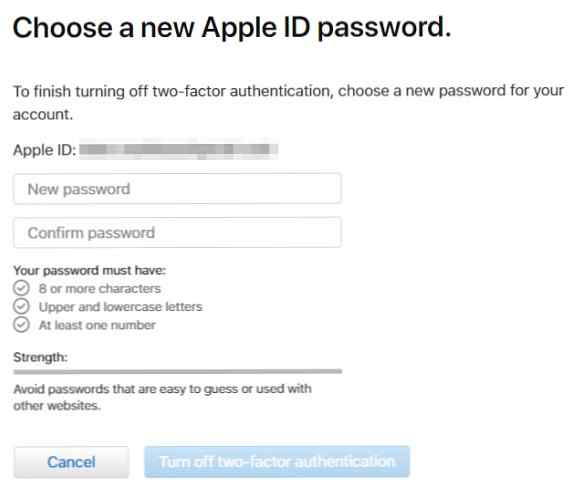The height and width of the screenshot is (498, 585).
Task: Click the 'Apple ID:' label
Action: click(44, 150)
